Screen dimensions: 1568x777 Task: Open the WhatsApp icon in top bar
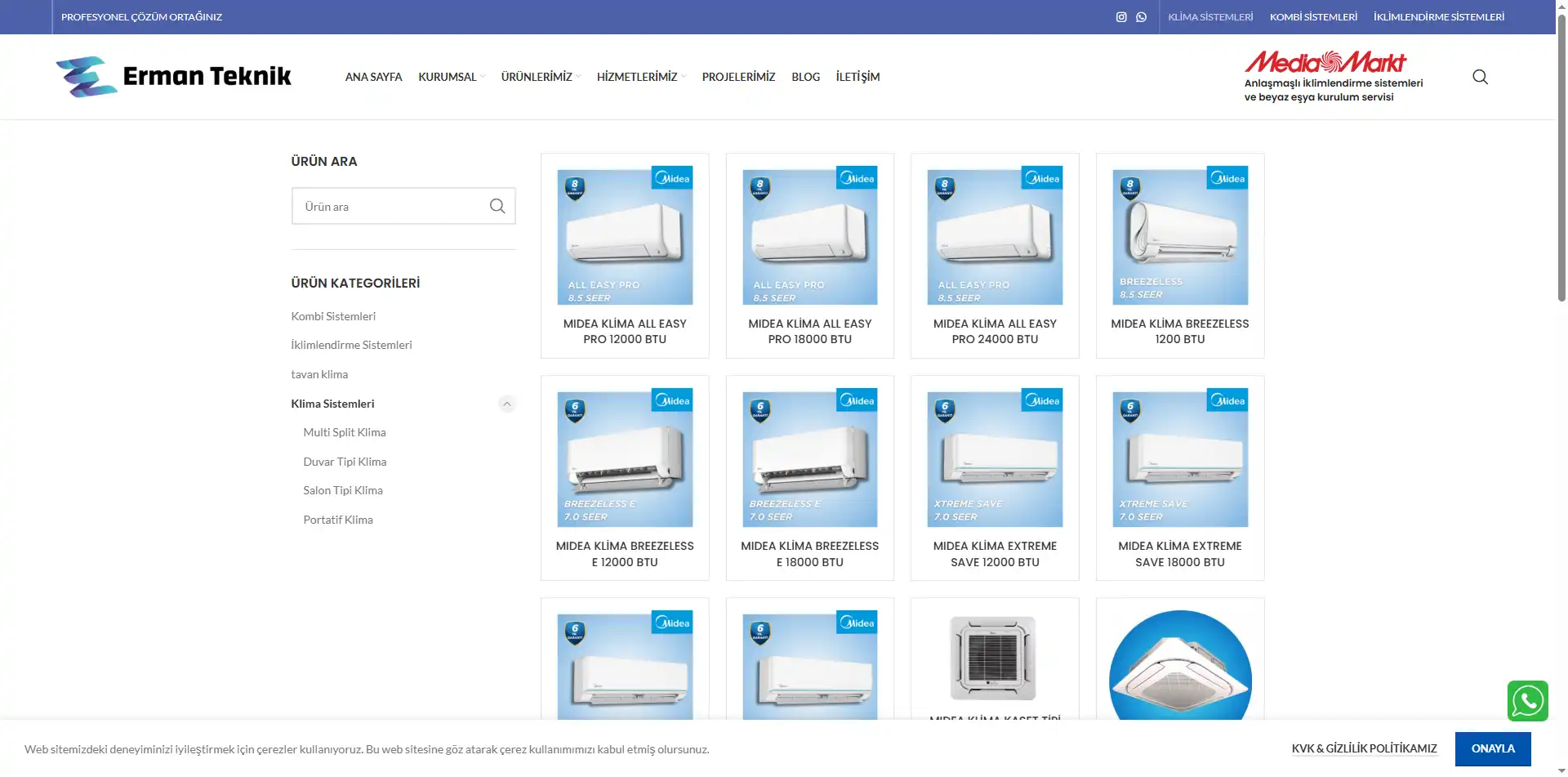(1141, 17)
